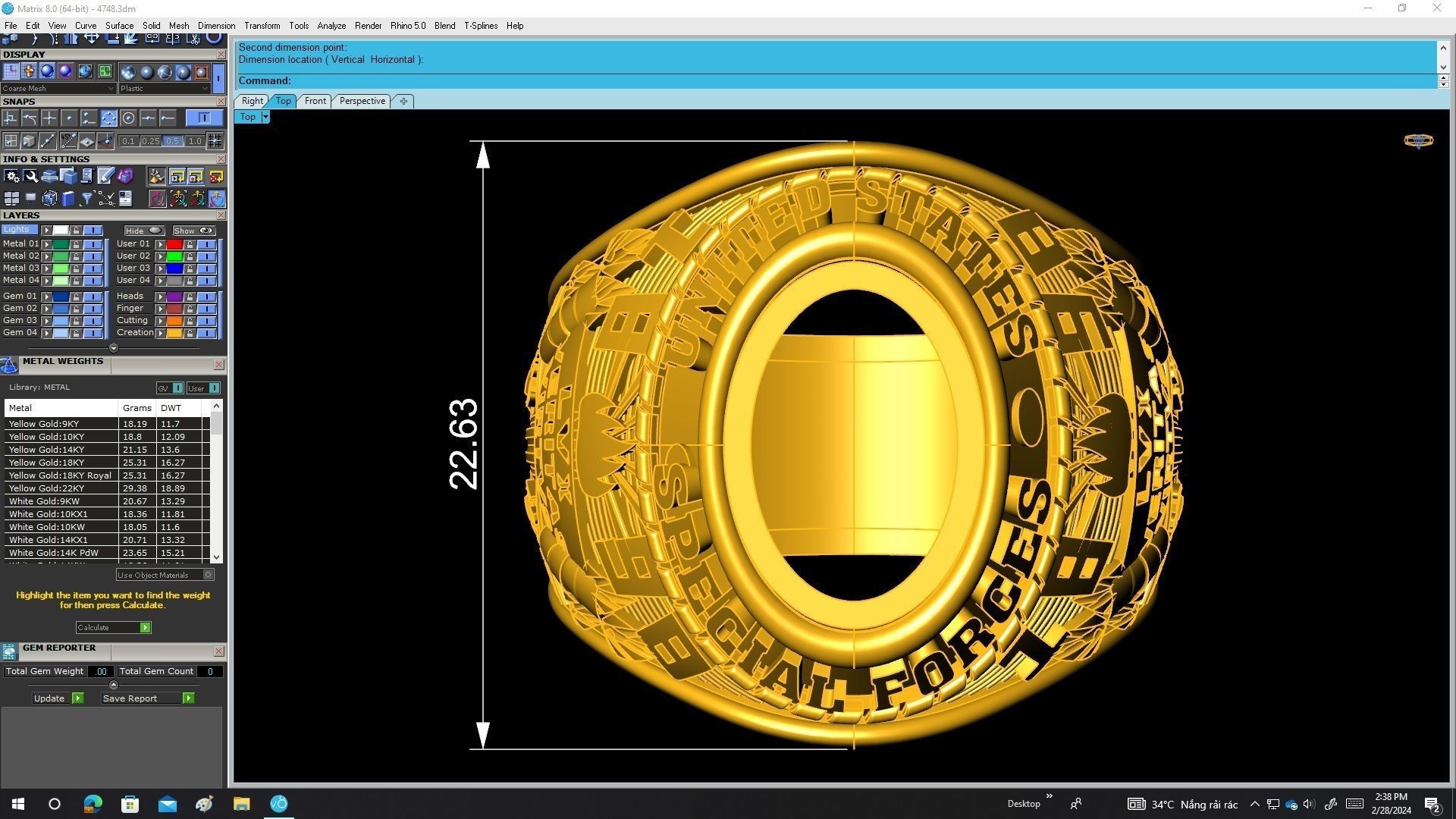Click the funnel selection filter icon
The image size is (1456, 819).
tap(86, 199)
